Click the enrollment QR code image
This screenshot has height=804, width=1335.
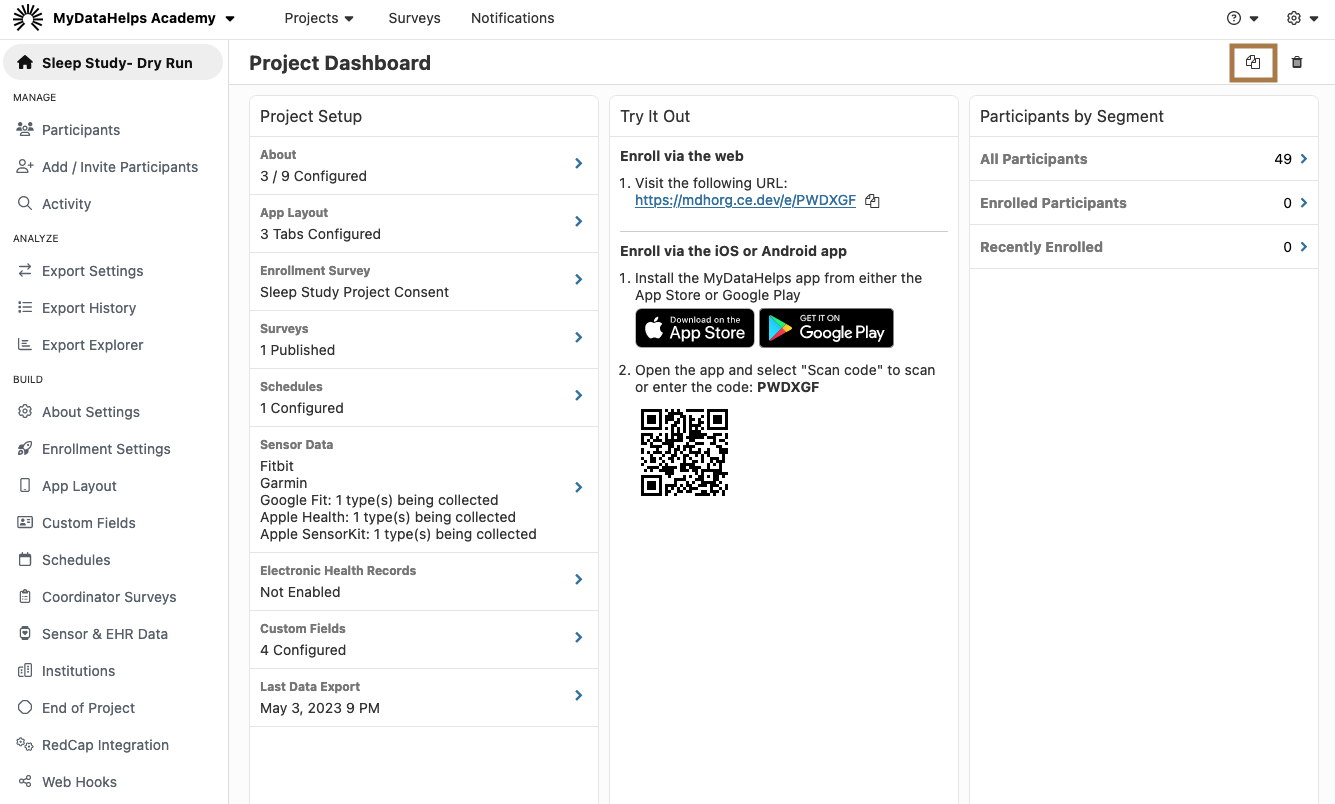pos(684,452)
